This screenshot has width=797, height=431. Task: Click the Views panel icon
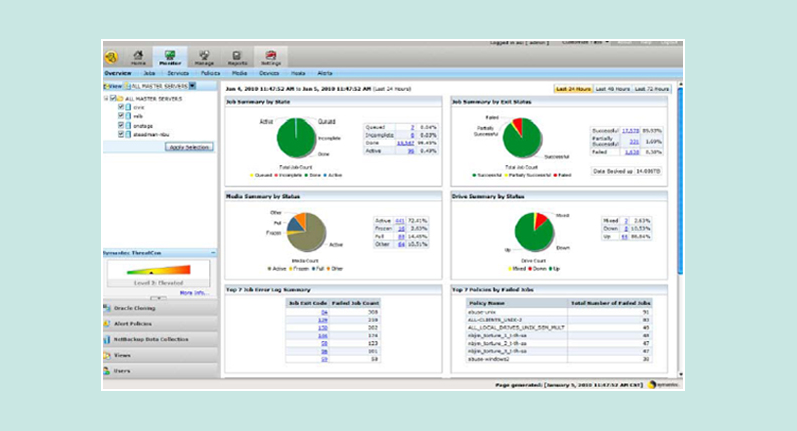pos(107,355)
